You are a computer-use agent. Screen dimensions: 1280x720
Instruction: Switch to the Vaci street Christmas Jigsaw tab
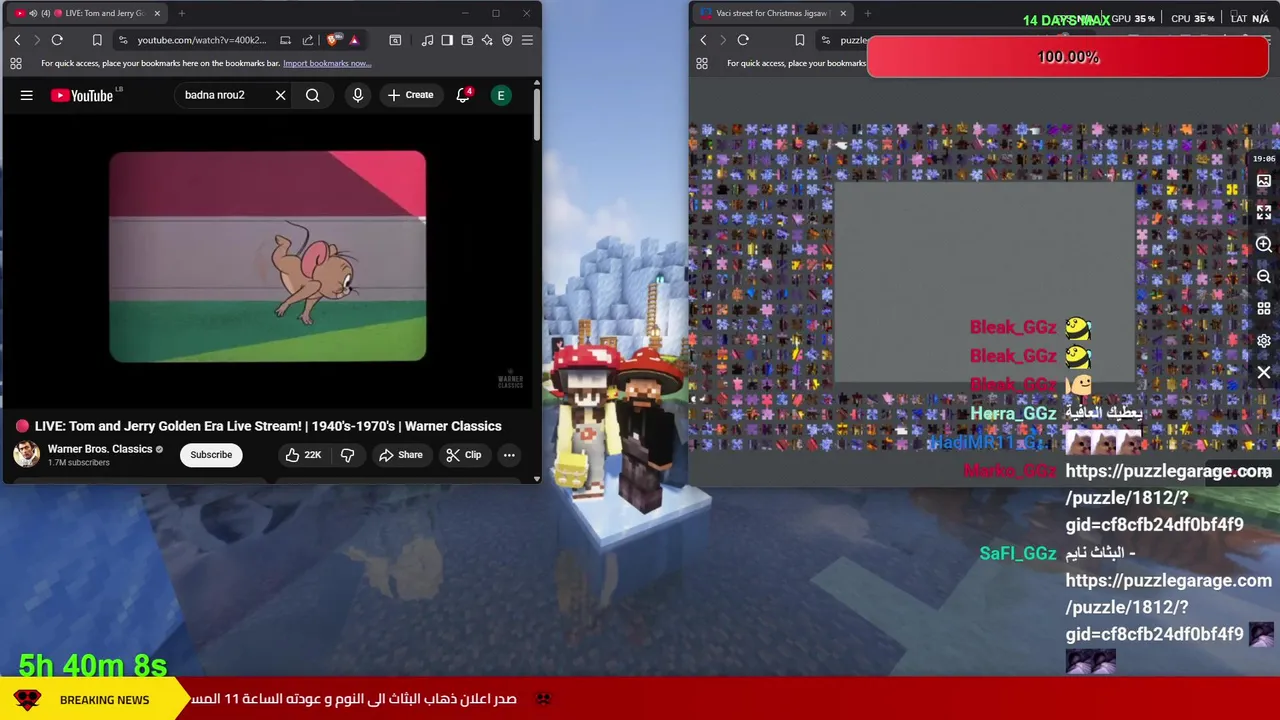[x=770, y=13]
